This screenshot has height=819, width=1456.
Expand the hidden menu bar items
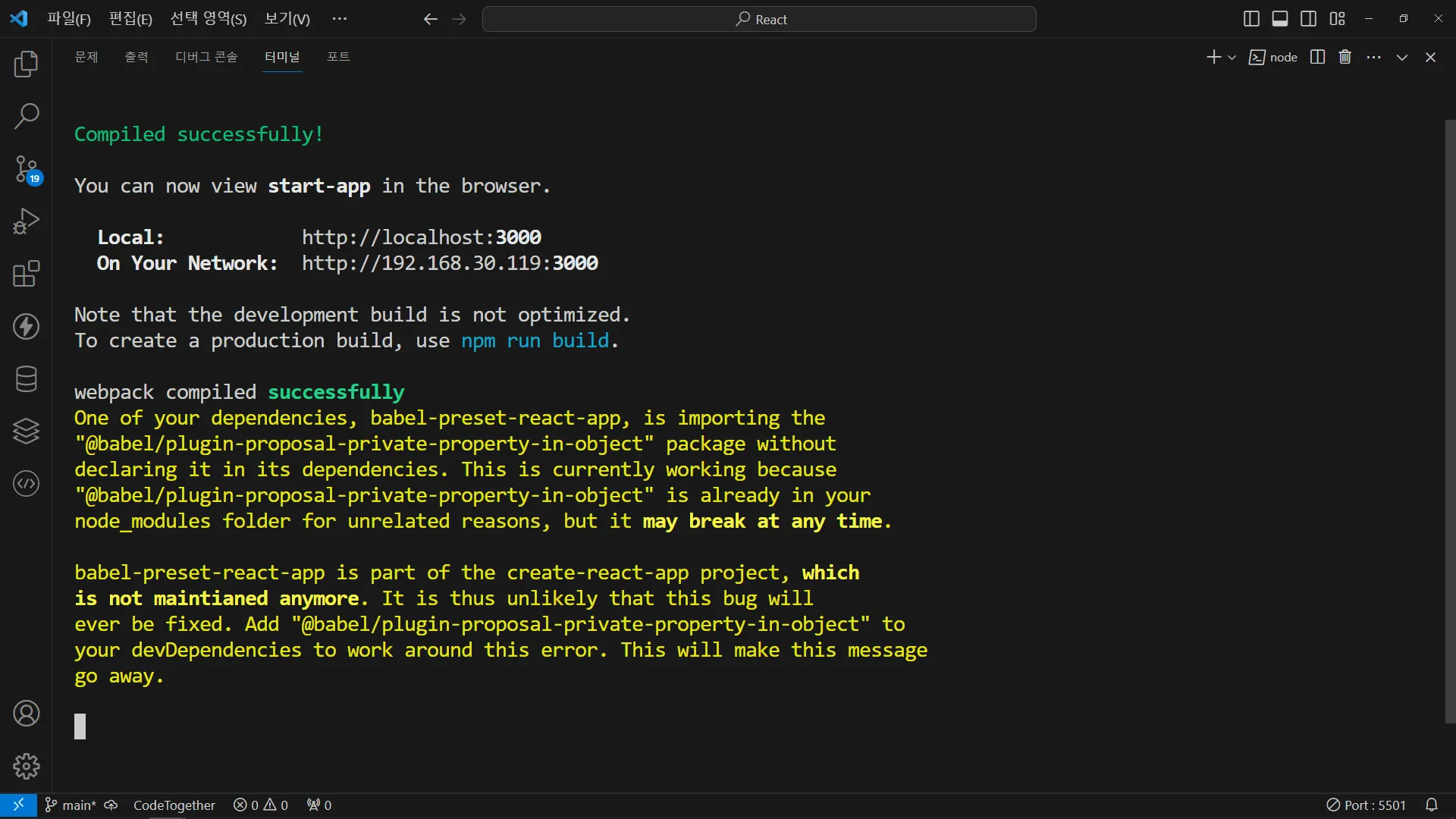pyautogui.click(x=339, y=19)
